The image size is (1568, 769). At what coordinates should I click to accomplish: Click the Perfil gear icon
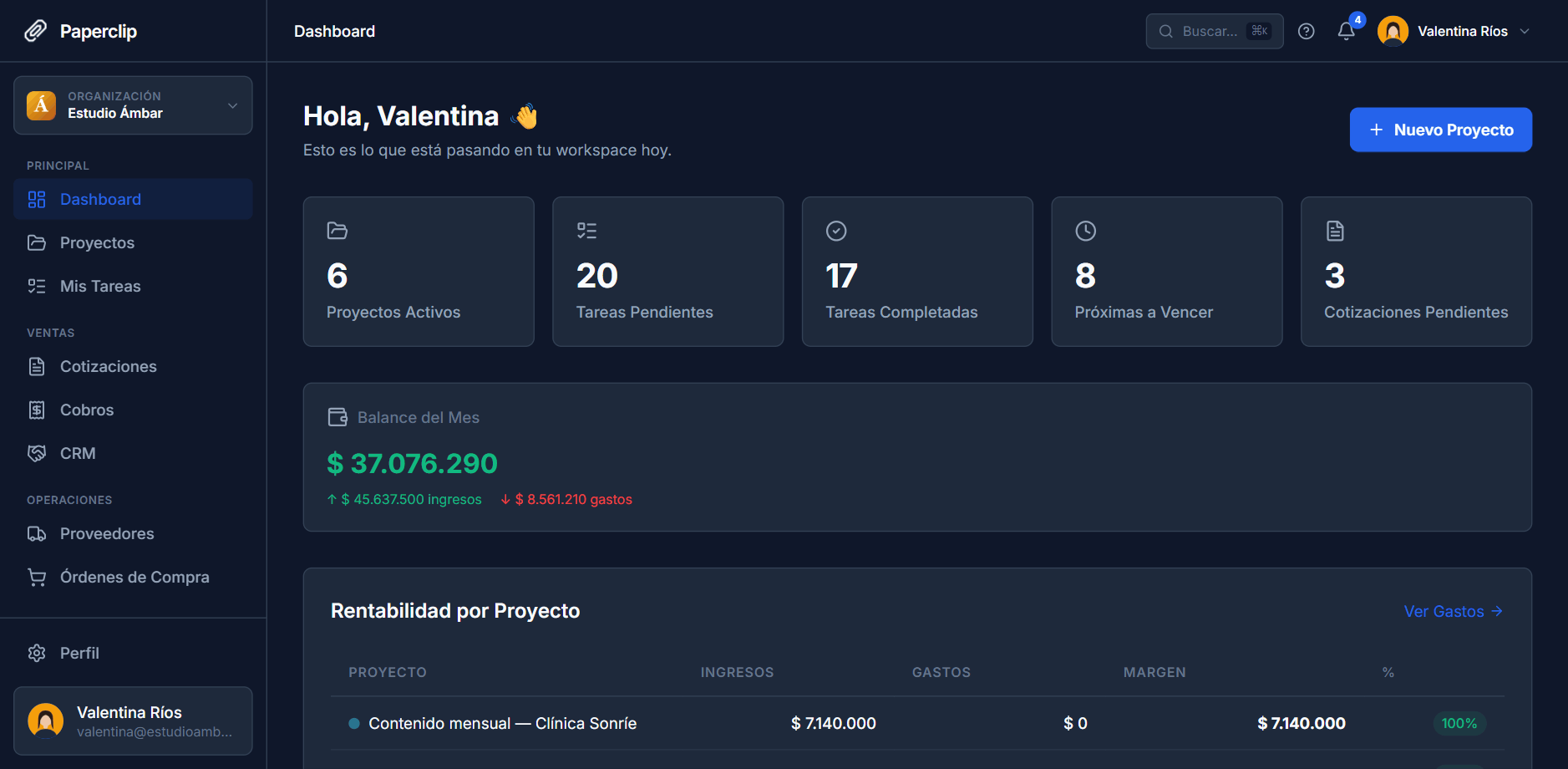coord(37,653)
